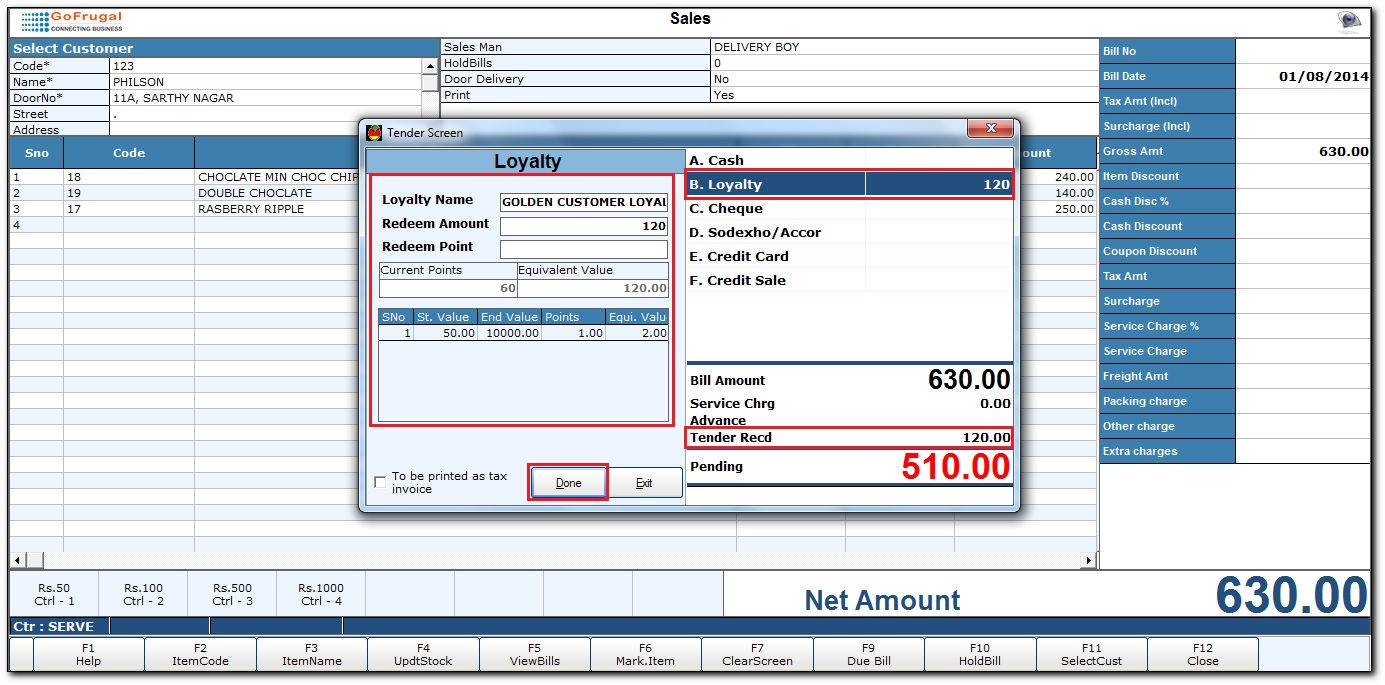
Task: Click F11 SelectCust function key
Action: (1091, 654)
